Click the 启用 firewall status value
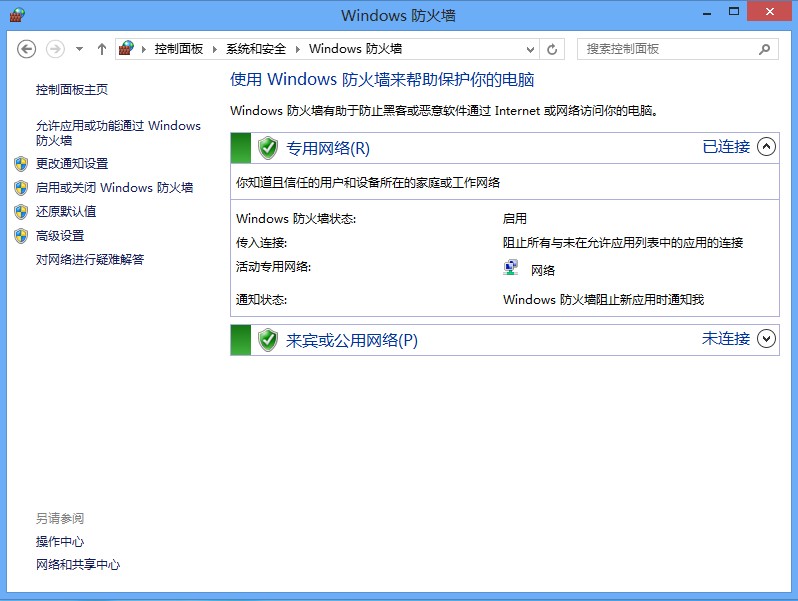 click(515, 218)
